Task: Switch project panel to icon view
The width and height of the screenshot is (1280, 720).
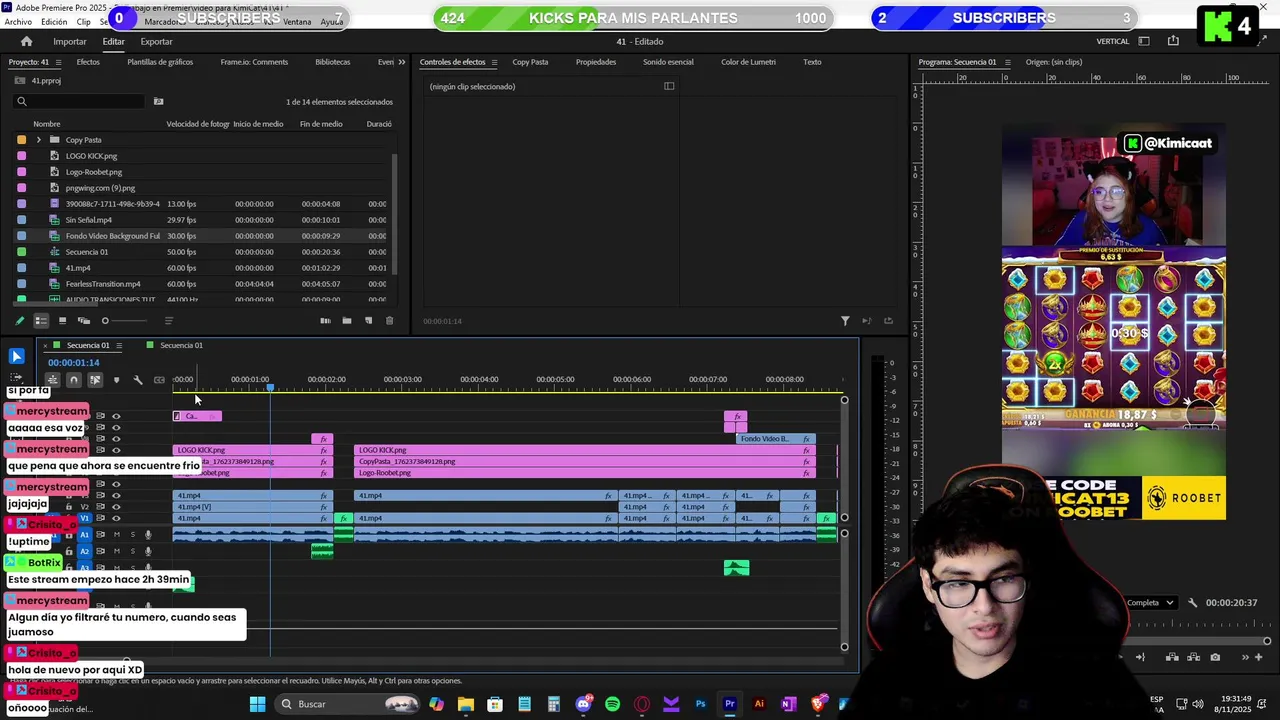Action: [62, 321]
